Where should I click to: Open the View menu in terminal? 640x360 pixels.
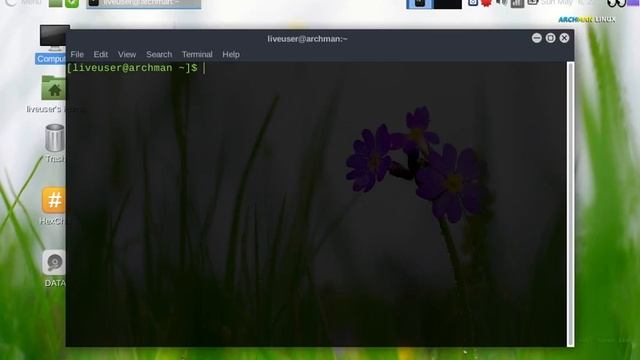pos(127,54)
